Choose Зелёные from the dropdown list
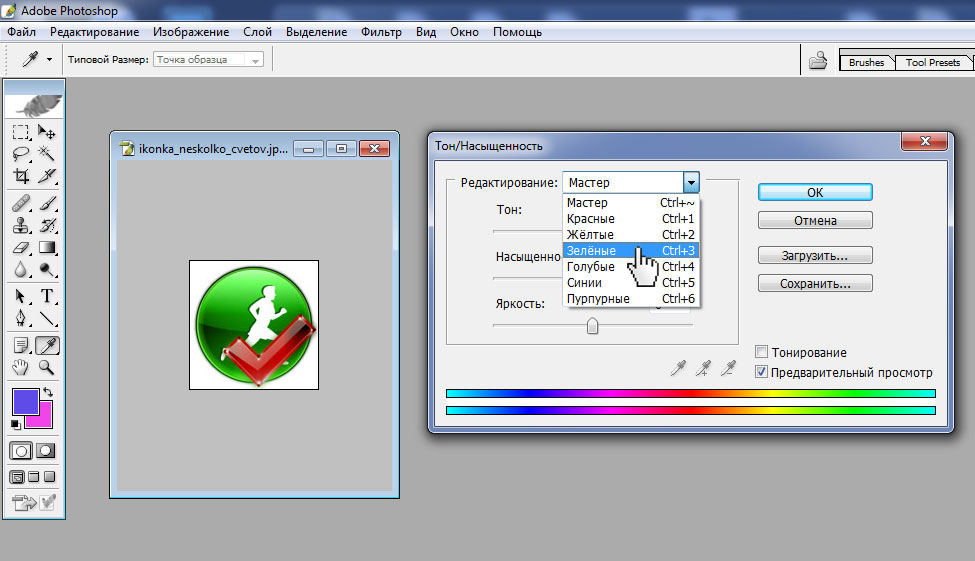975x561 pixels. 631,251
